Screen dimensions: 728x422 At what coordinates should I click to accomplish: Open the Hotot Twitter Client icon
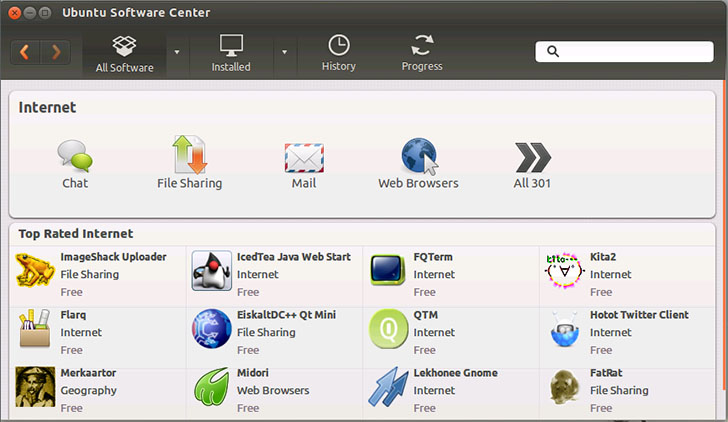tap(564, 329)
